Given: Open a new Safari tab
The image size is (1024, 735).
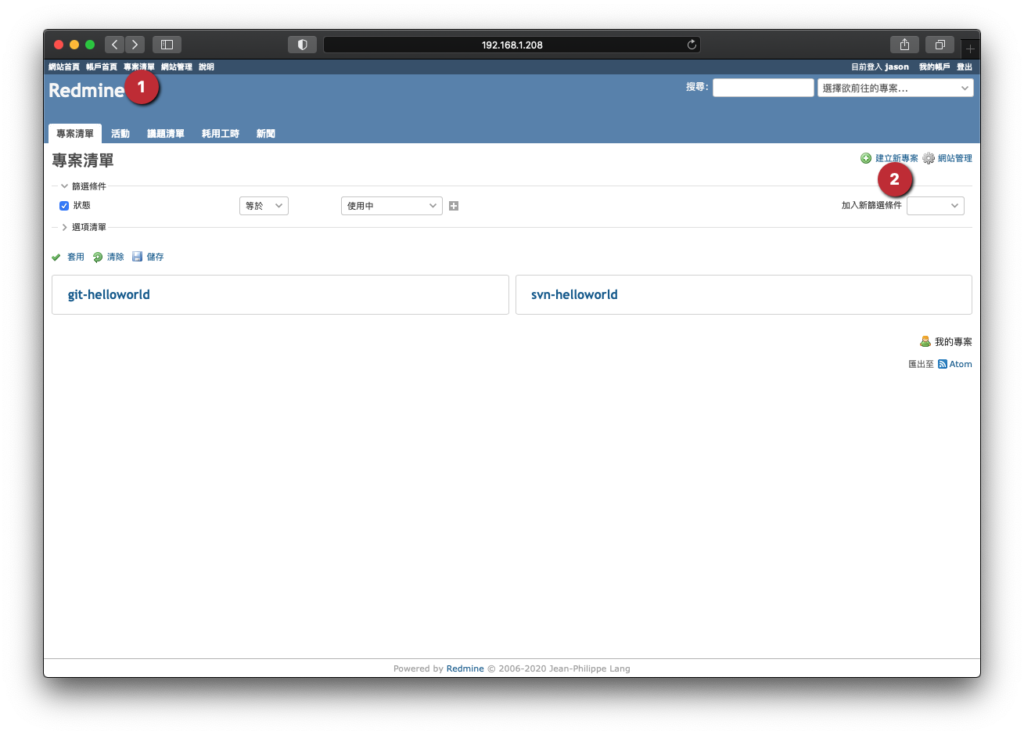Looking at the screenshot, I should (970, 48).
